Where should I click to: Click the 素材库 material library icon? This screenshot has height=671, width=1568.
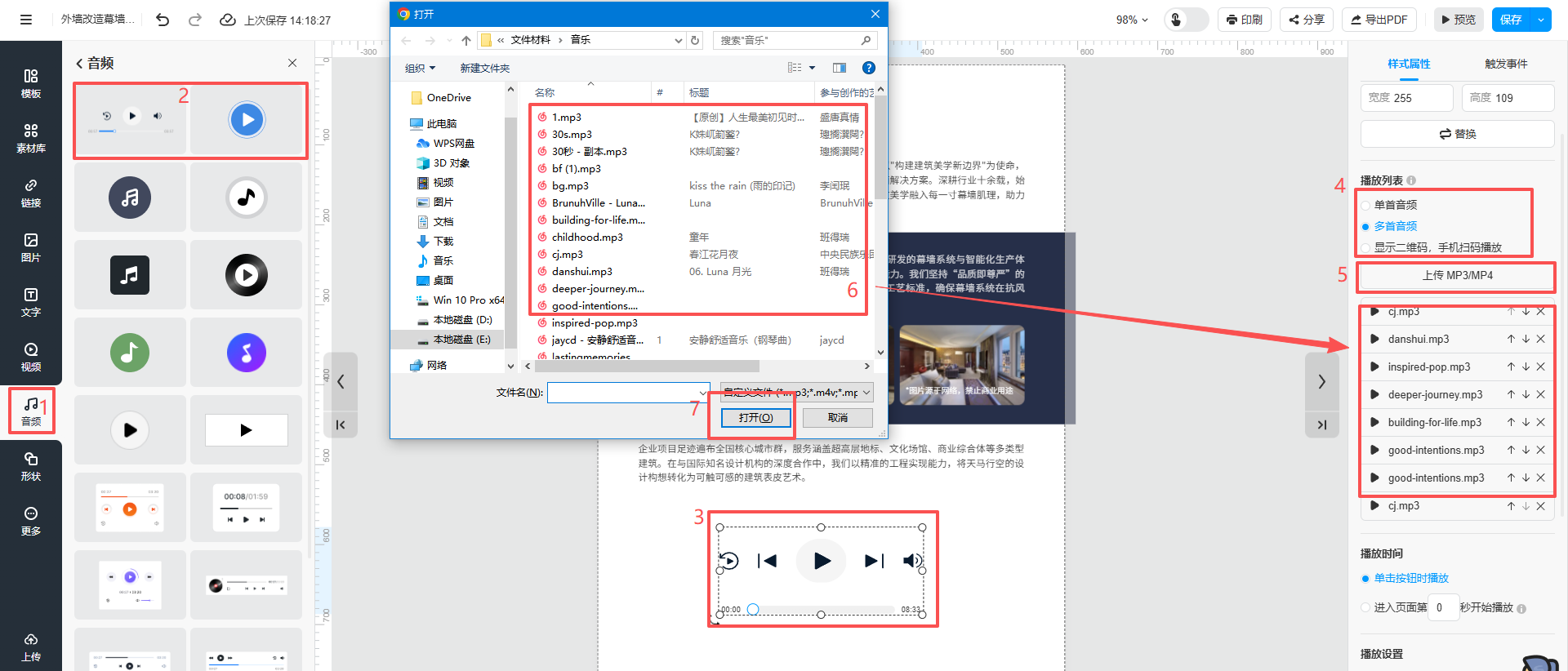tap(31, 138)
